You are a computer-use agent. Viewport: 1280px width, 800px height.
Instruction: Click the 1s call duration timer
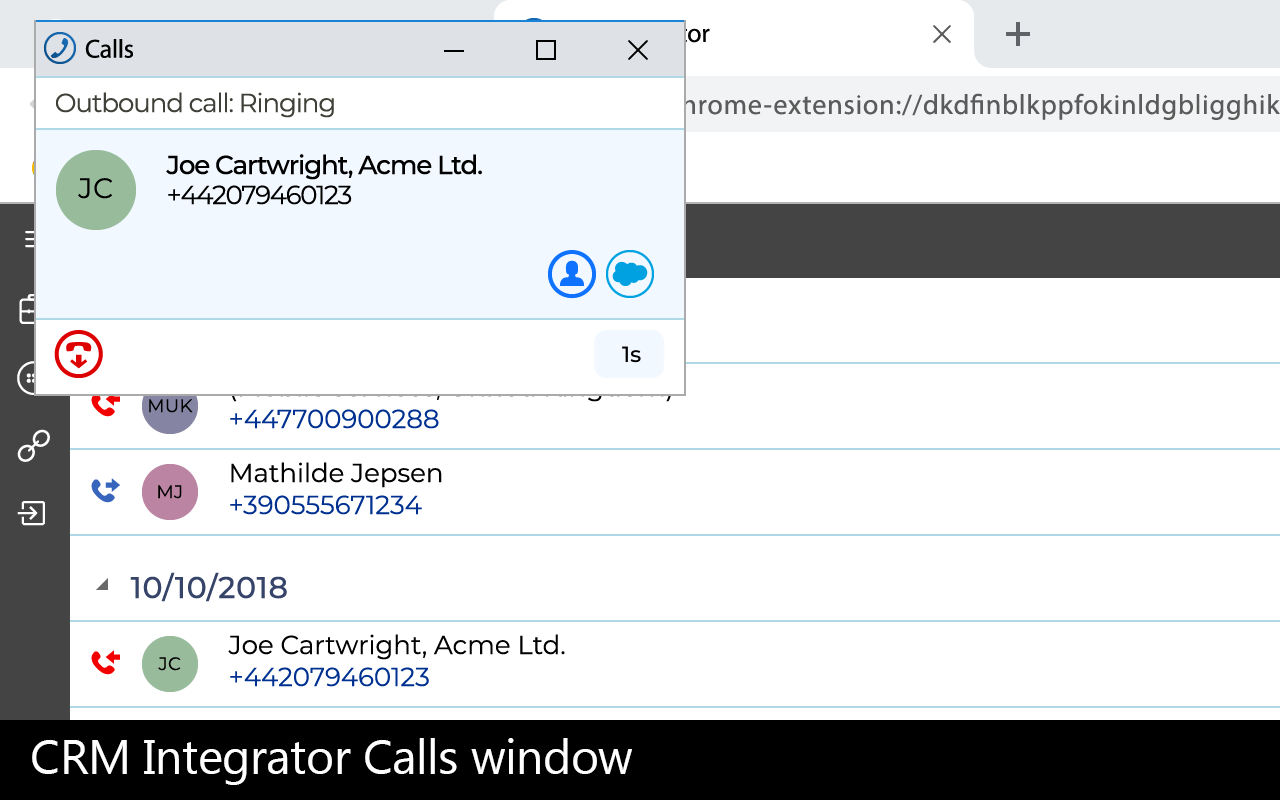pyautogui.click(x=630, y=354)
